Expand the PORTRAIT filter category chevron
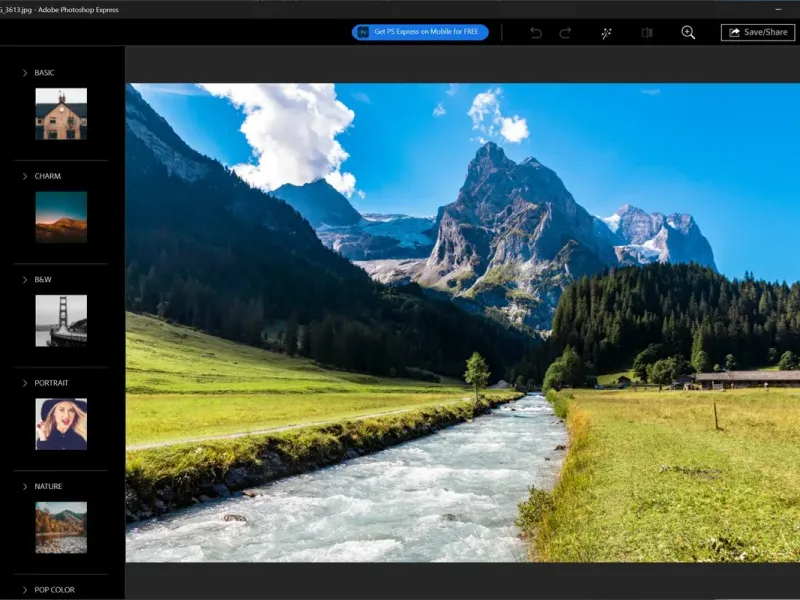800x600 pixels. (24, 383)
